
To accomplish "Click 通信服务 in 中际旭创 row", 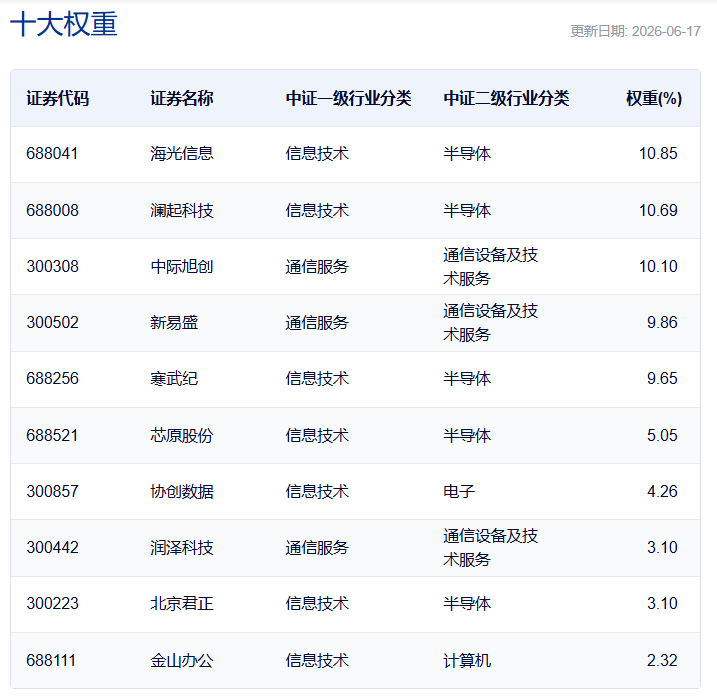I will pos(317,267).
